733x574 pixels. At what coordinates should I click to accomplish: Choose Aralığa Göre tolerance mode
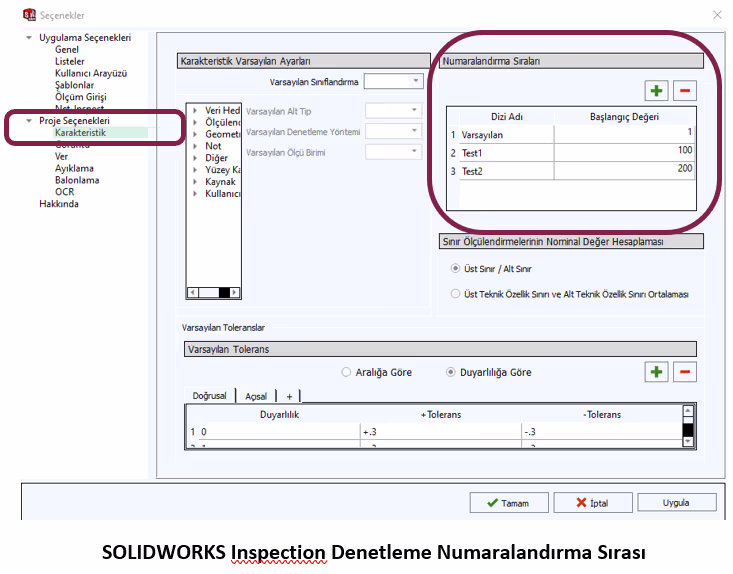(x=346, y=372)
